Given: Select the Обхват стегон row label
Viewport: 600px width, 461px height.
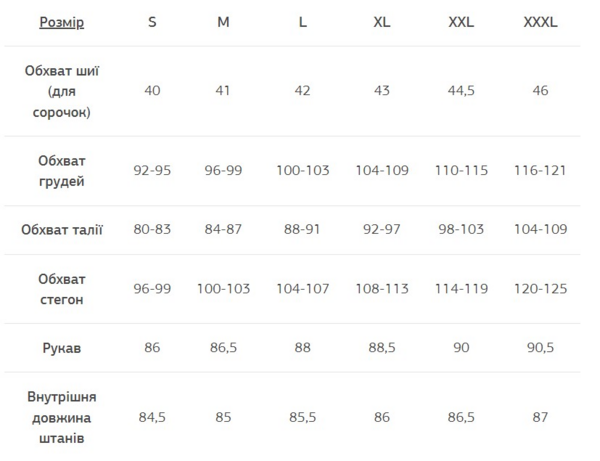Looking at the screenshot, I should [62, 289].
